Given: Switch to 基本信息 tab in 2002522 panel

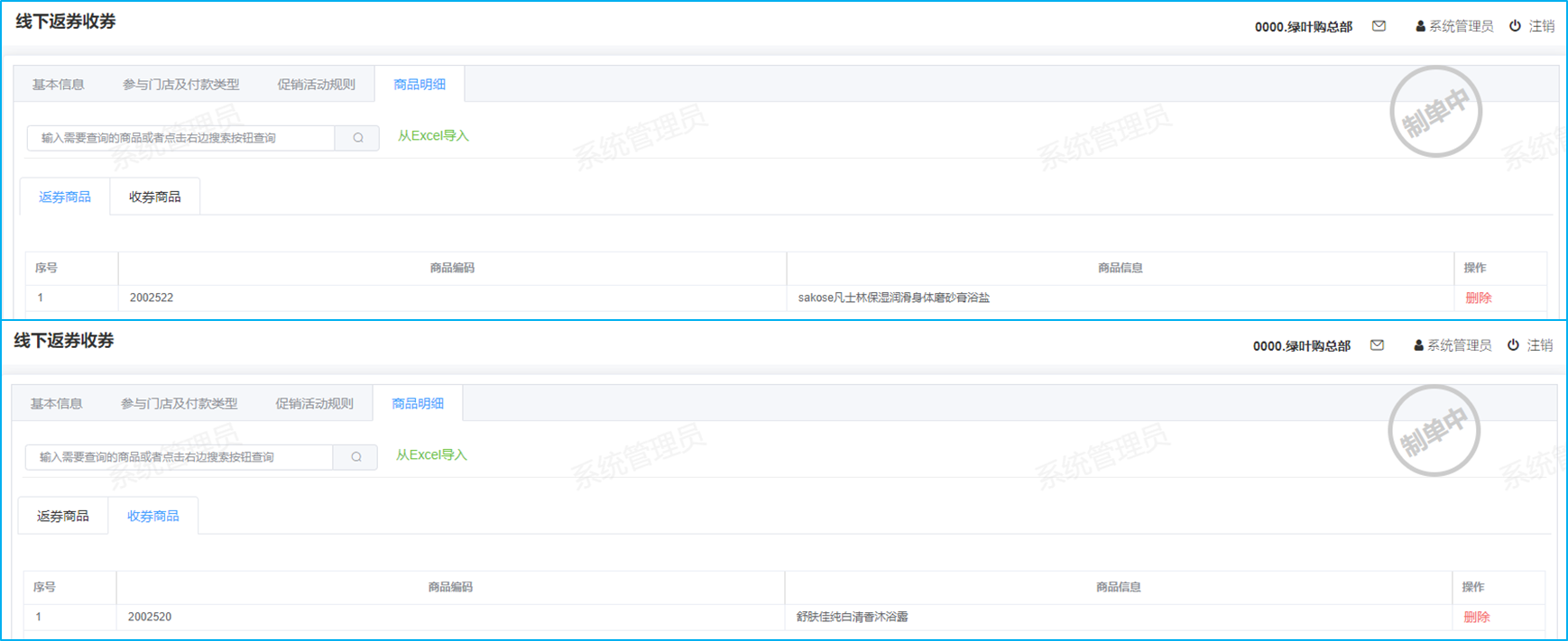Looking at the screenshot, I should click(58, 85).
